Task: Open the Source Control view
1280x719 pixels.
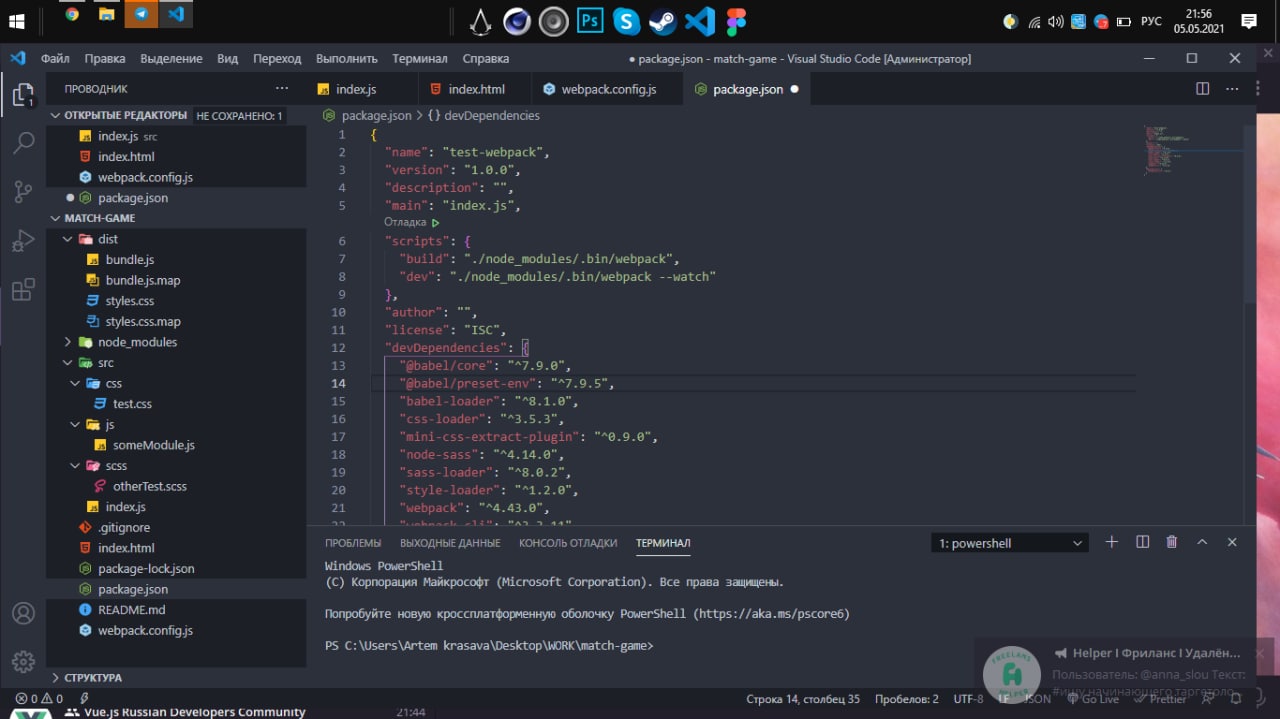Action: pyautogui.click(x=23, y=192)
